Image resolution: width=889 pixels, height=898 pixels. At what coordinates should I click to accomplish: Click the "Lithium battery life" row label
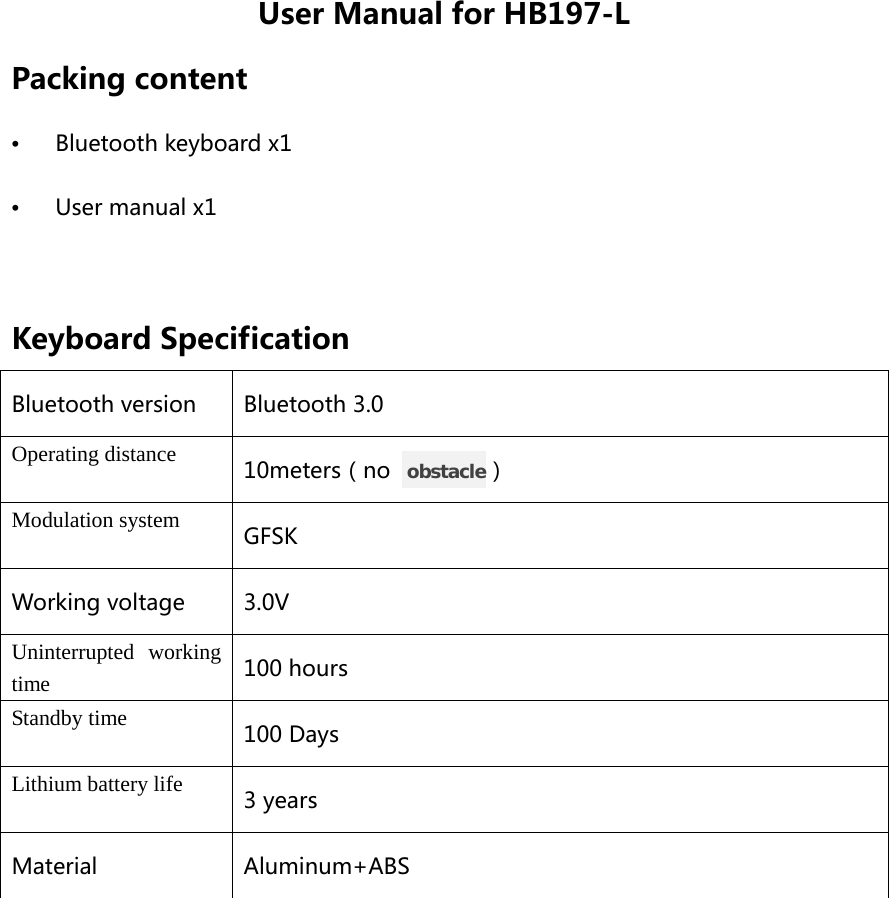coord(97,784)
